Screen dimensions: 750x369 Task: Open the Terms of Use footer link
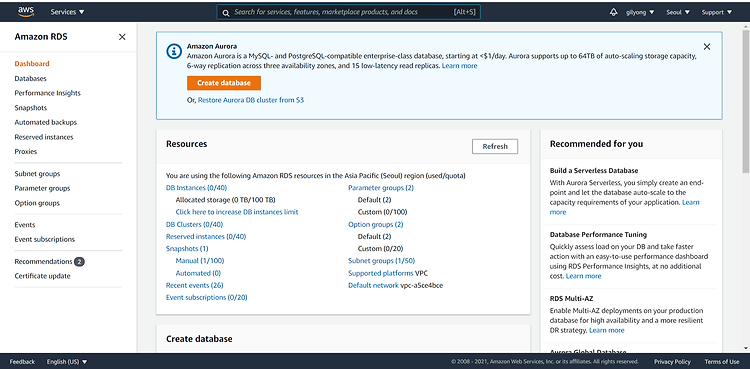(722, 362)
